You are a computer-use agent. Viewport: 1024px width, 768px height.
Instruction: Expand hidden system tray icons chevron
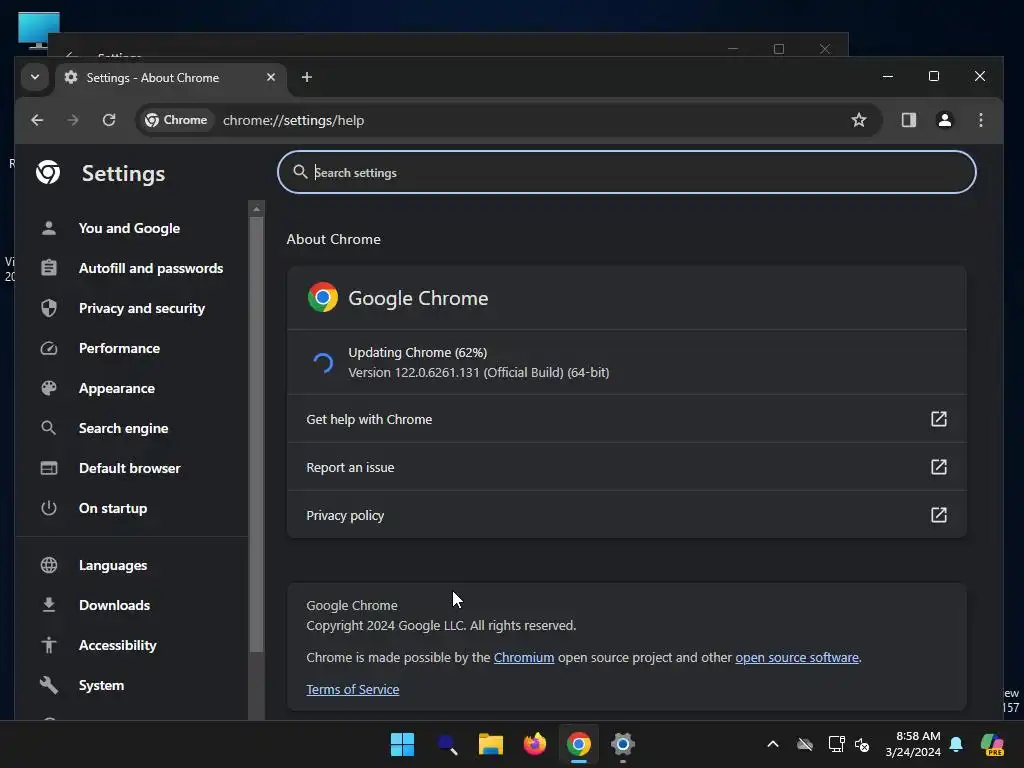(x=773, y=744)
